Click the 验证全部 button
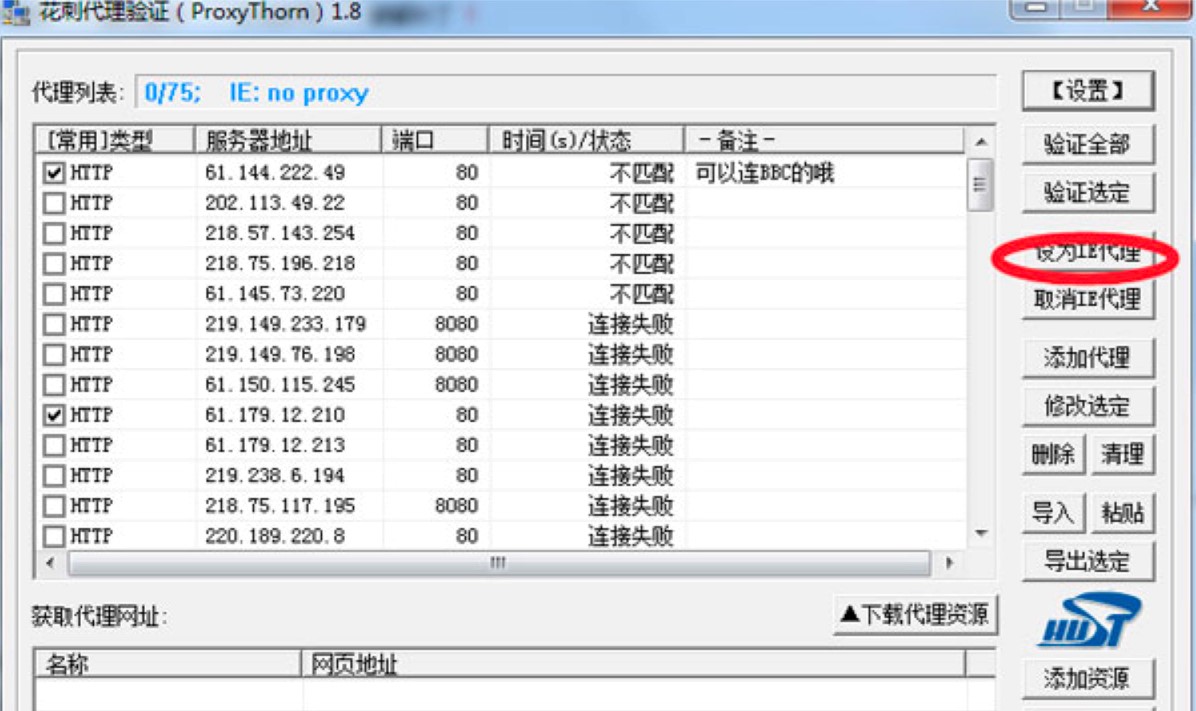 [x=1088, y=143]
